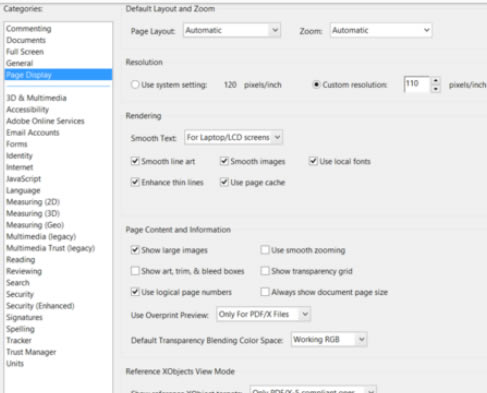Screen dimensions: 487x393
Task: Select the Forms category
Action: 17,144
